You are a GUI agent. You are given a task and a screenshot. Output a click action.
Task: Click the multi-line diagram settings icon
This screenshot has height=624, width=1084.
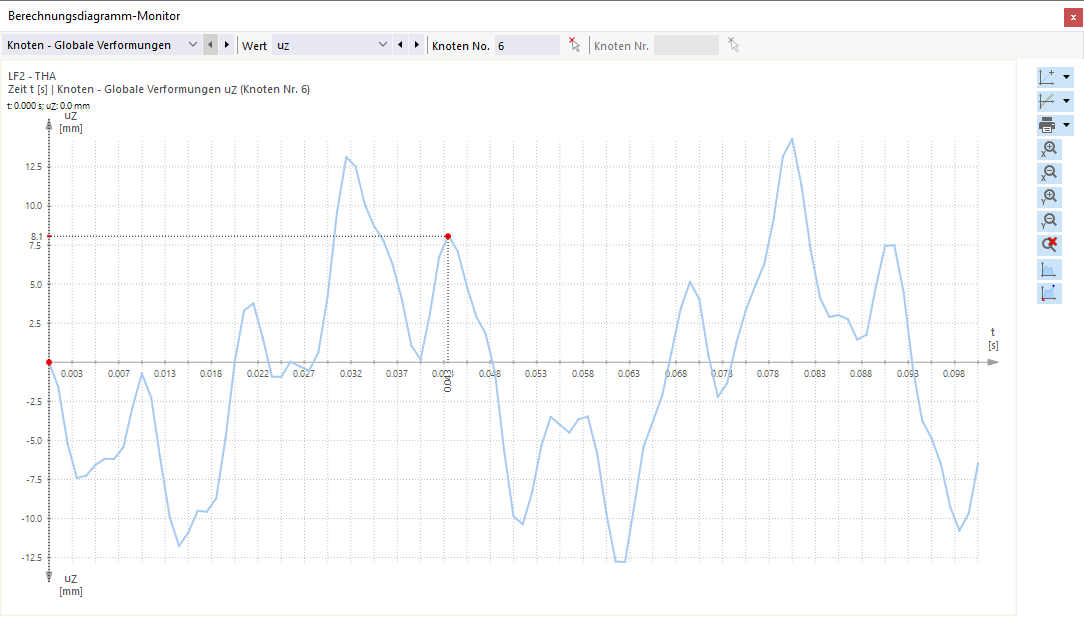[1047, 101]
